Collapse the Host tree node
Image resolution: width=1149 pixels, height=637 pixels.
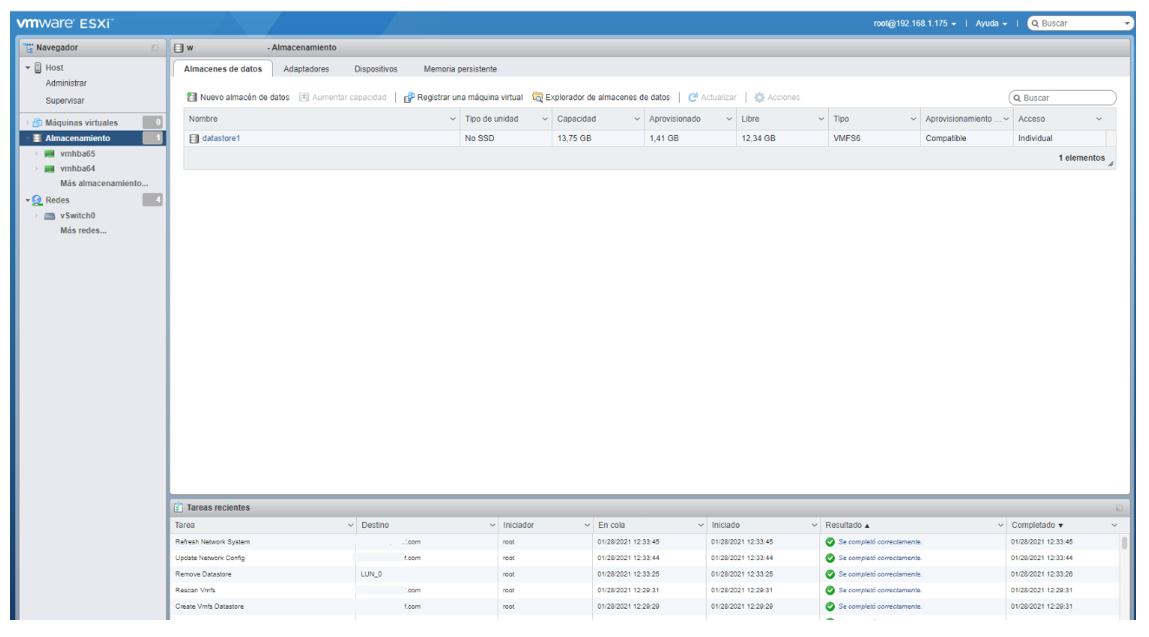pyautogui.click(x=28, y=67)
